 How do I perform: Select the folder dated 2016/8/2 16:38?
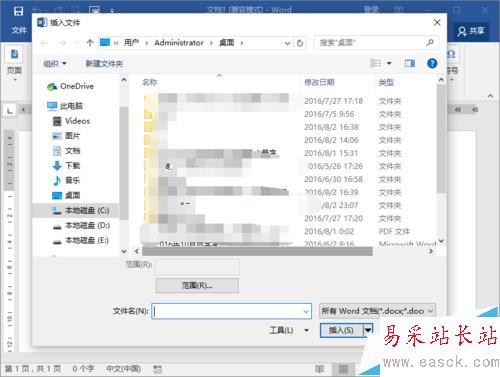[x=273, y=127]
